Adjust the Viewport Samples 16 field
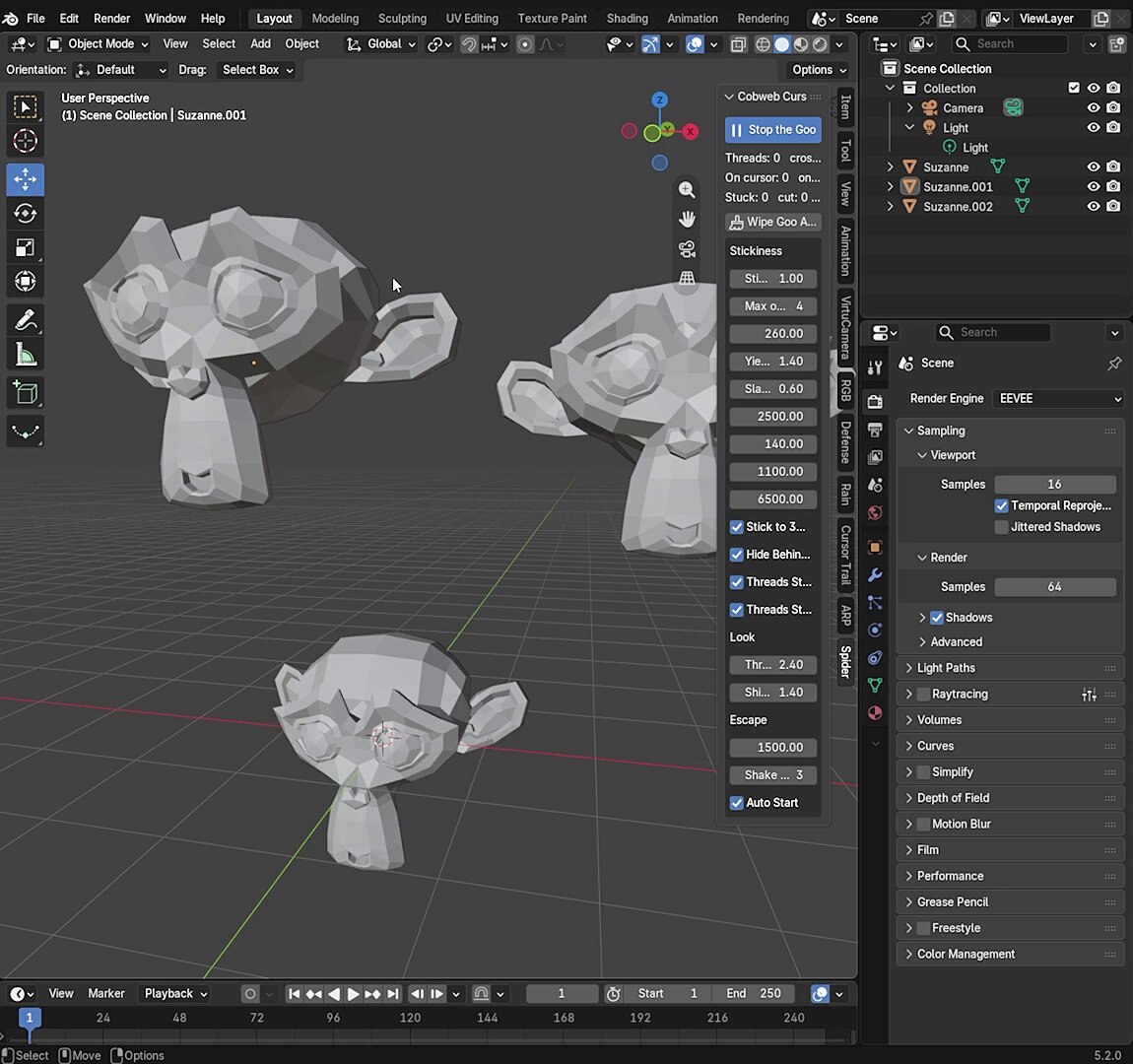Viewport: 1133px width, 1064px height. click(x=1055, y=485)
